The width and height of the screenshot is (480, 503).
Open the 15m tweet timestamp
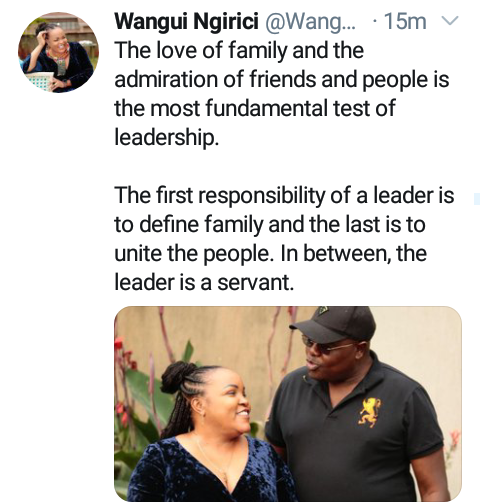(405, 22)
